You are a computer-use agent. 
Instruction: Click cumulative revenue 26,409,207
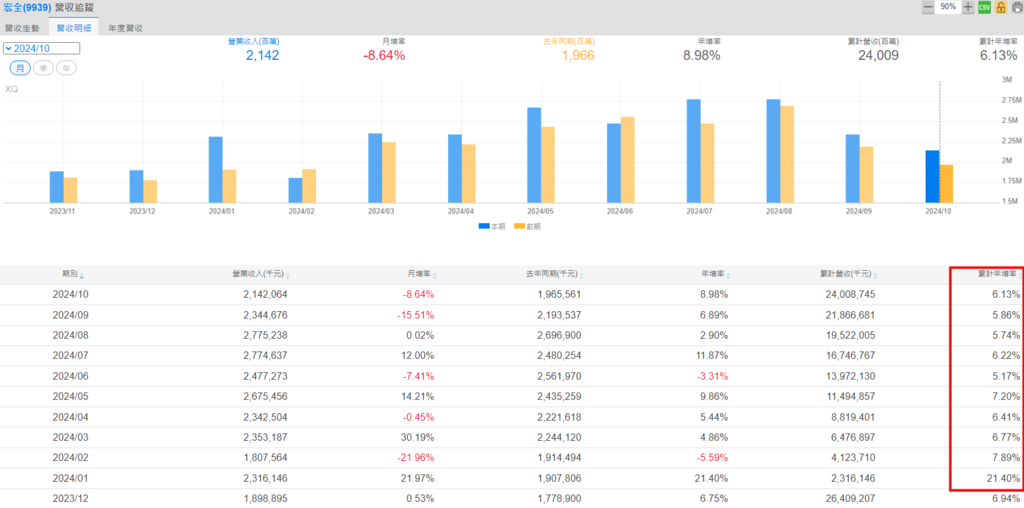click(848, 499)
